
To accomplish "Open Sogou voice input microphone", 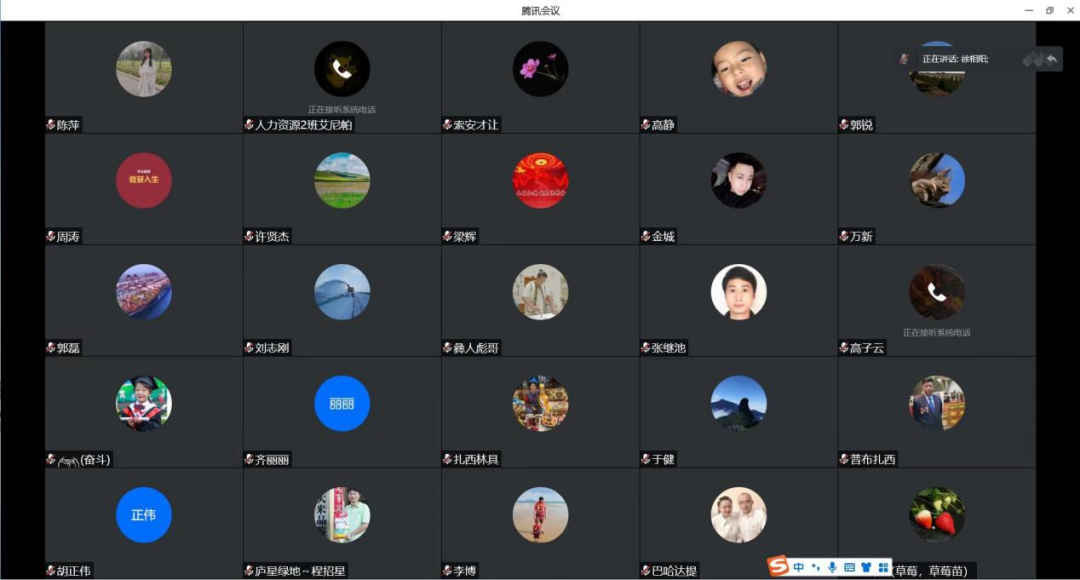I will coord(832,567).
